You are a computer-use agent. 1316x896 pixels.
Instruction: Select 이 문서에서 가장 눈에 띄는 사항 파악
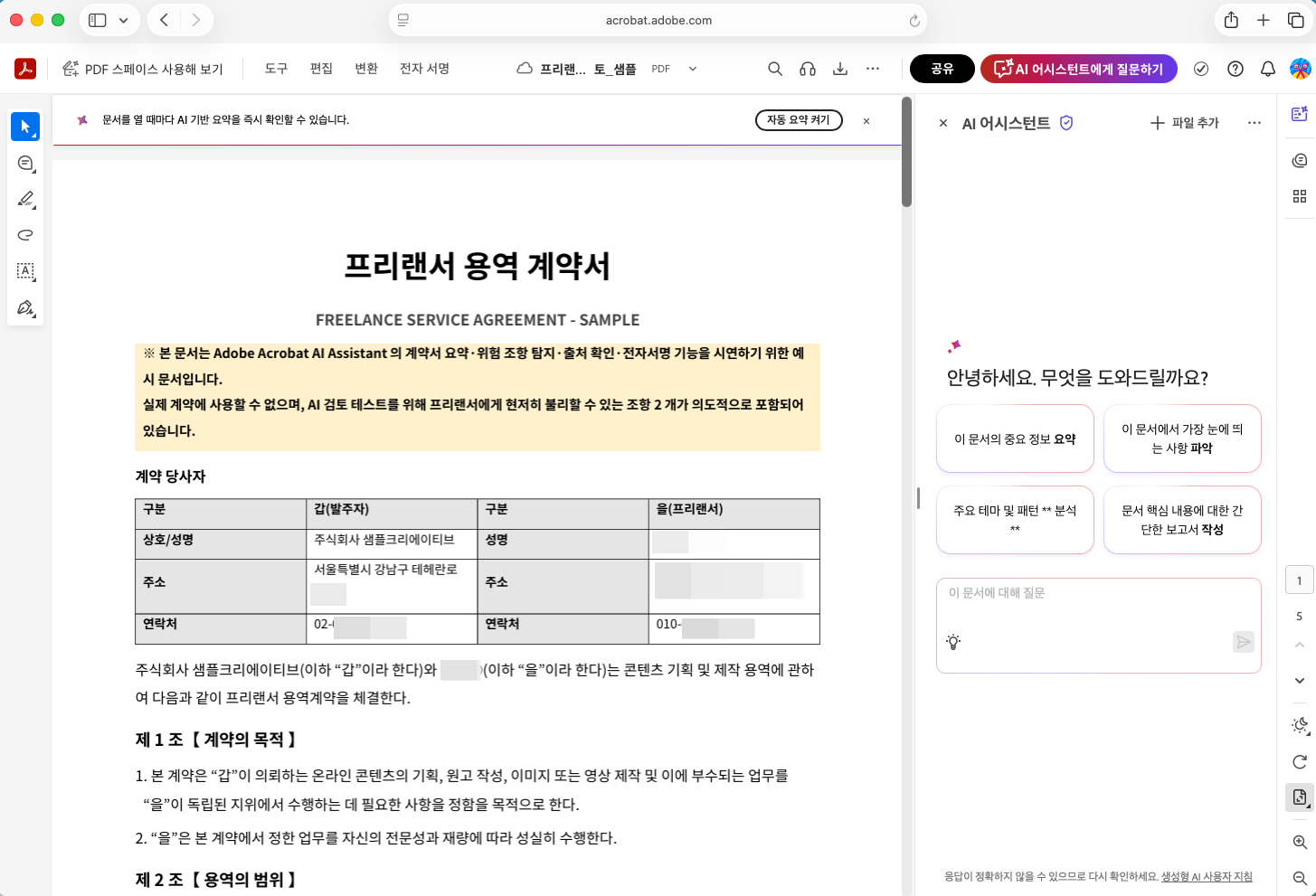(x=1182, y=439)
